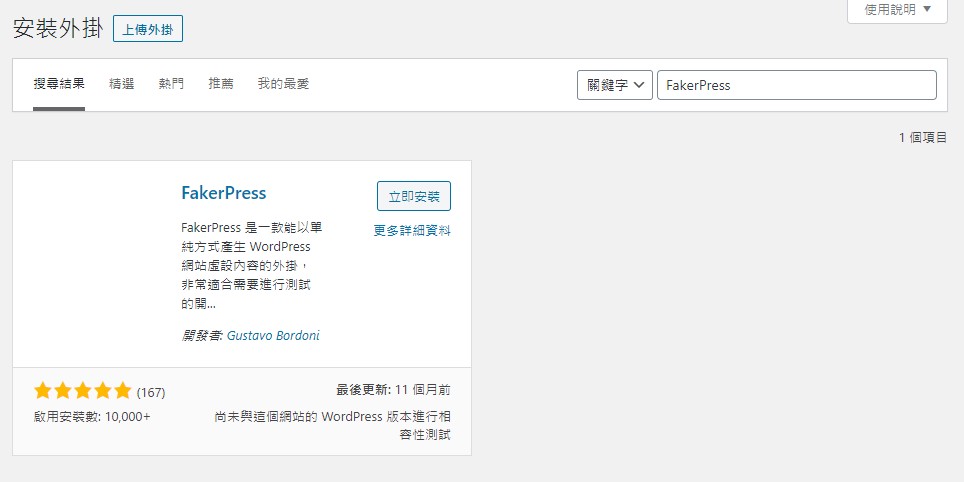Click the 1 個項目 results count
This screenshot has width=964, height=482.
923,138
